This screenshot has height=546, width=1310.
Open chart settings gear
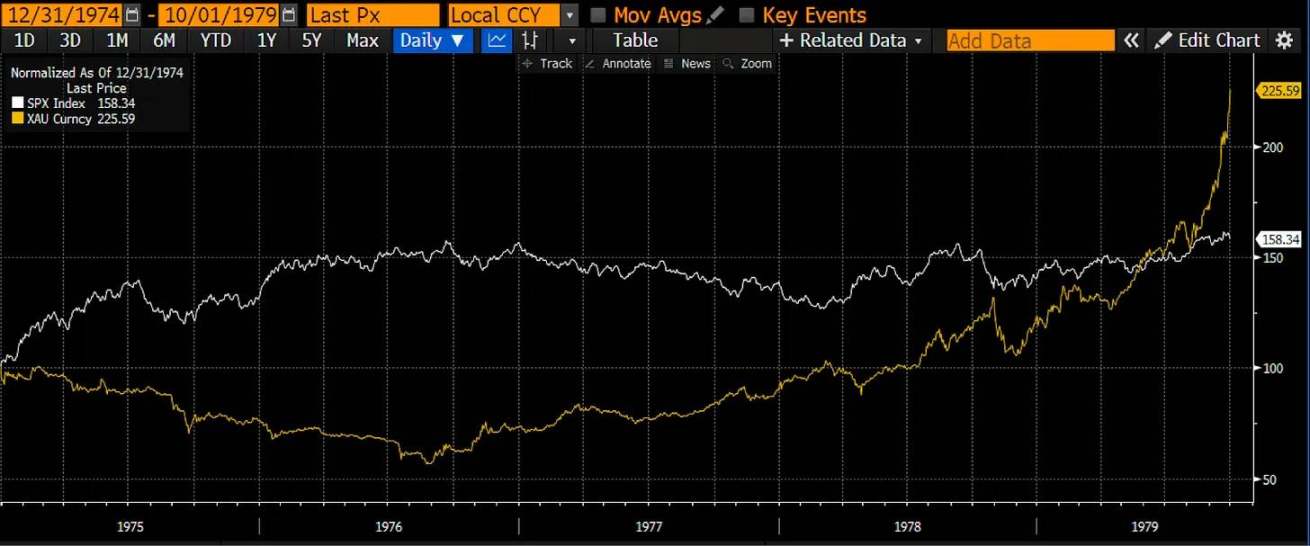tap(1284, 40)
